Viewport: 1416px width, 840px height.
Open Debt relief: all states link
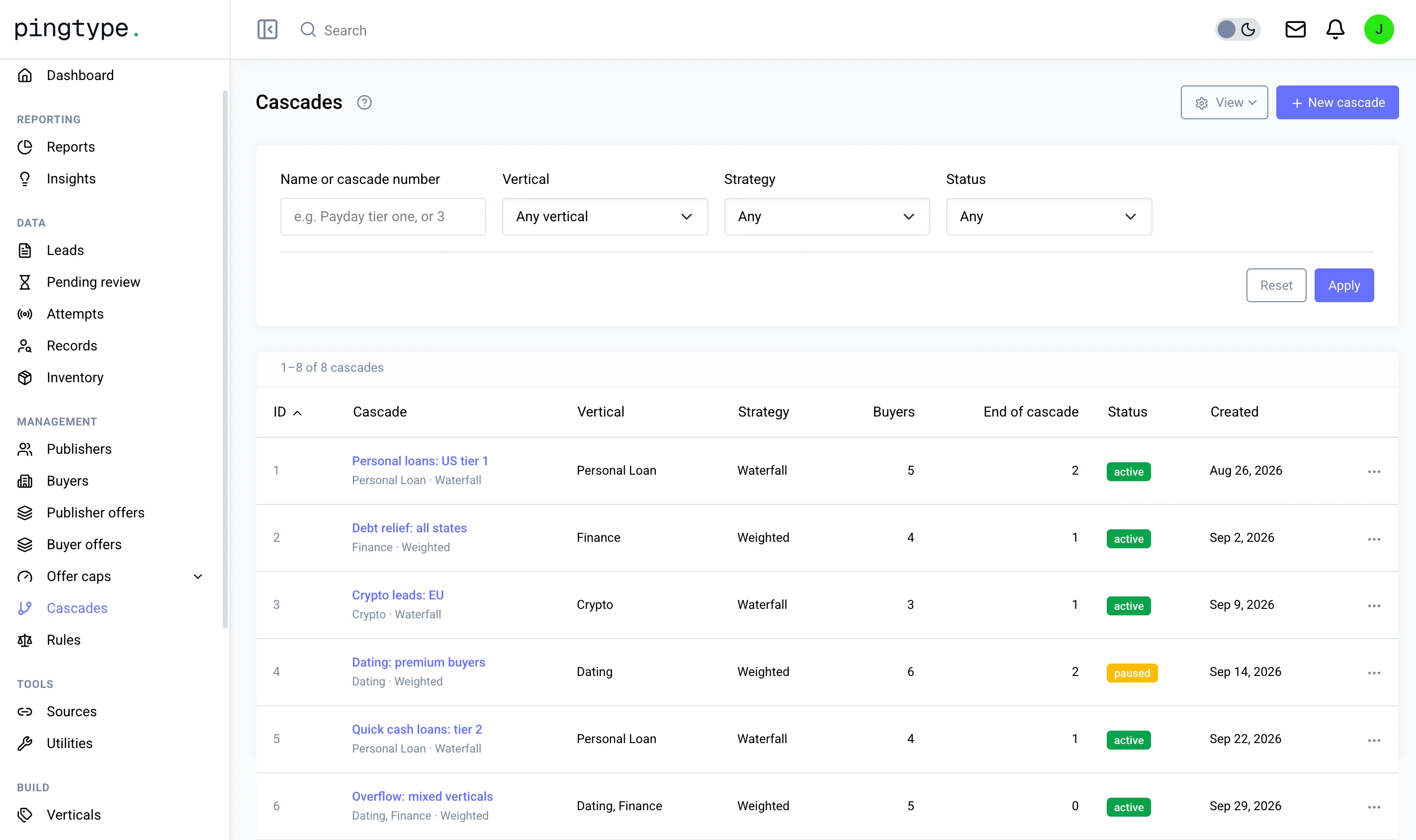coord(409,528)
